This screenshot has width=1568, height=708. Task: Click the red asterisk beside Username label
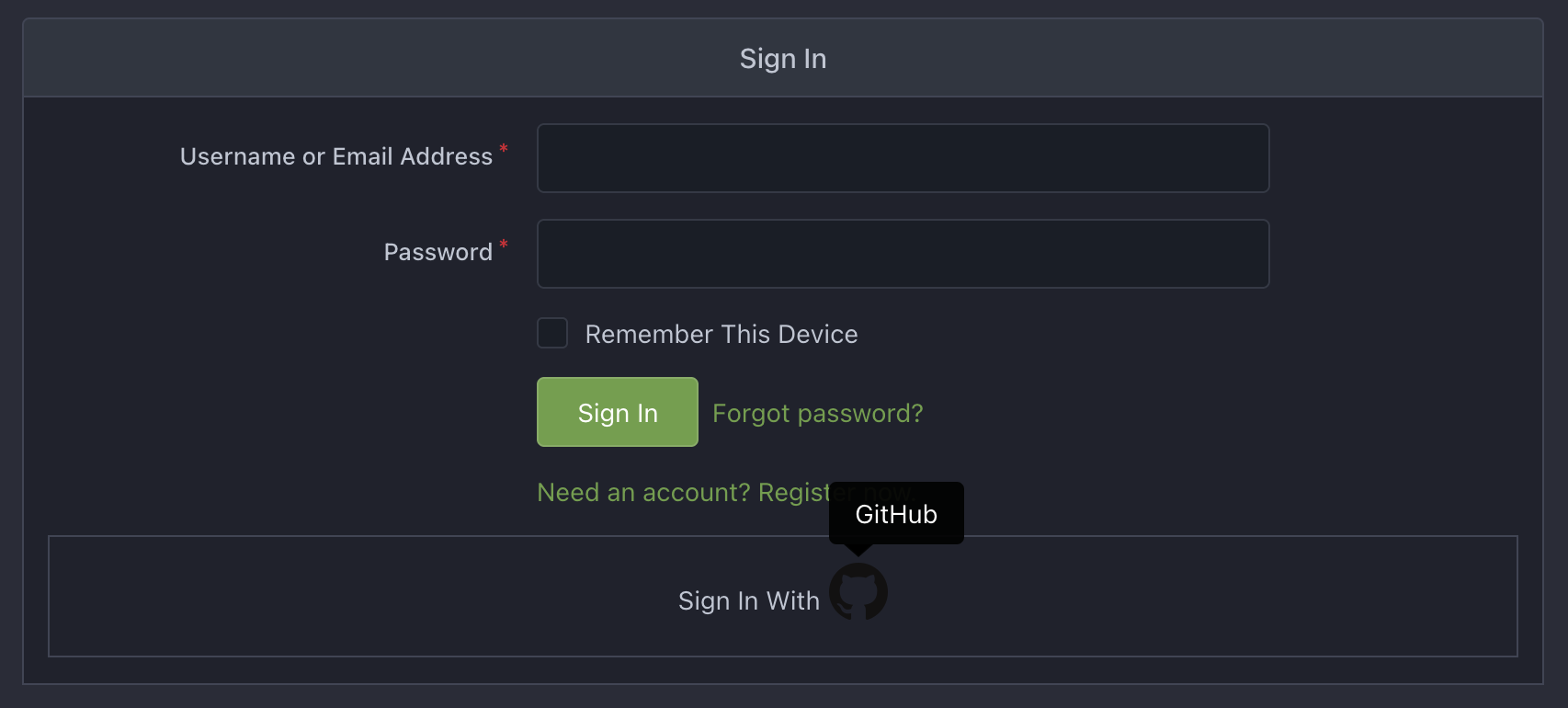[504, 149]
